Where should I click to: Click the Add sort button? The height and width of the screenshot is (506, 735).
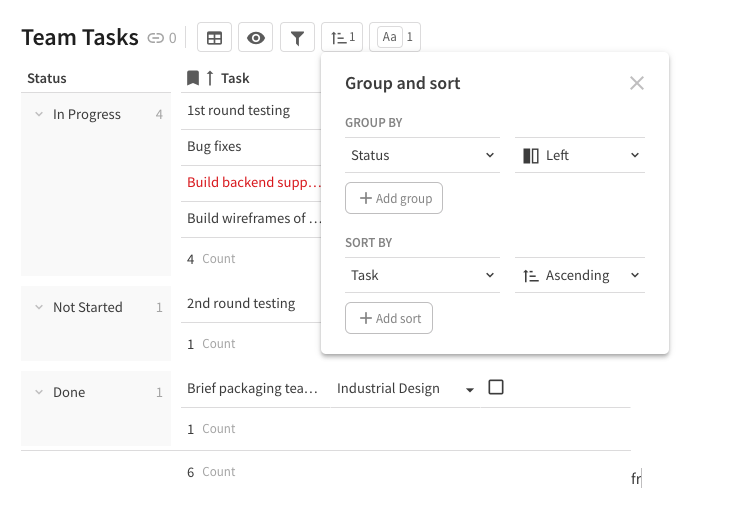tap(389, 318)
